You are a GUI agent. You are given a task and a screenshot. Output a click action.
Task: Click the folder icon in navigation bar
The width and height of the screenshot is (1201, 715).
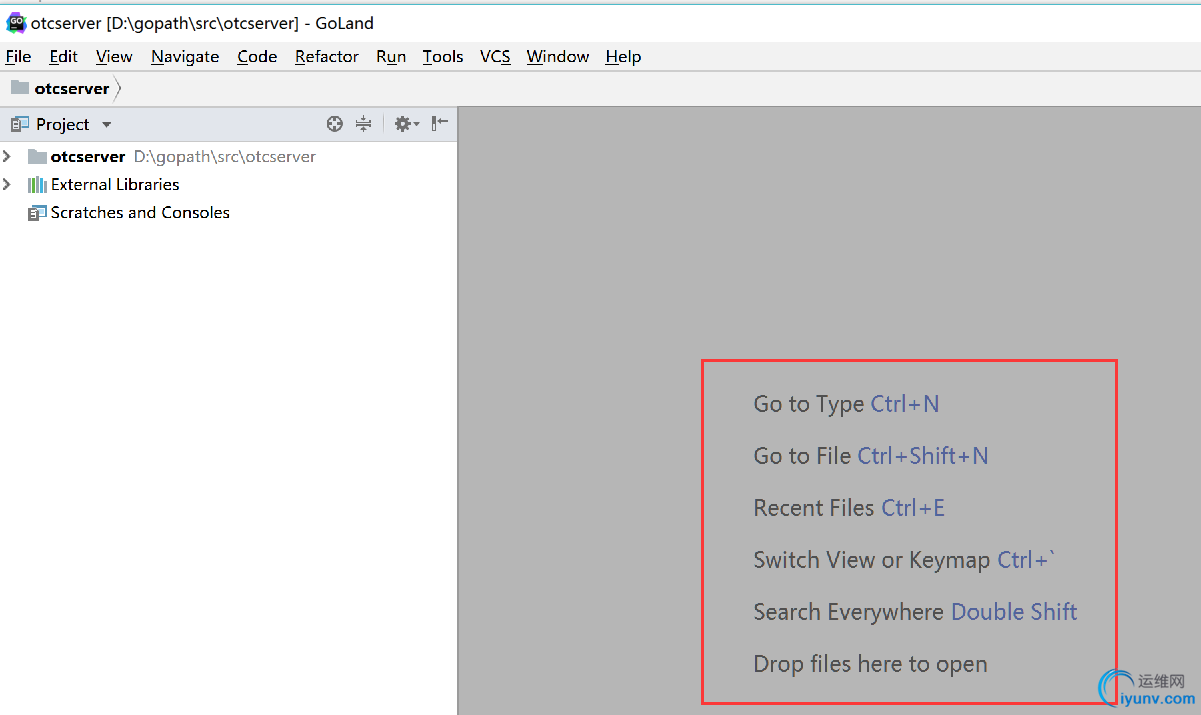(20, 88)
